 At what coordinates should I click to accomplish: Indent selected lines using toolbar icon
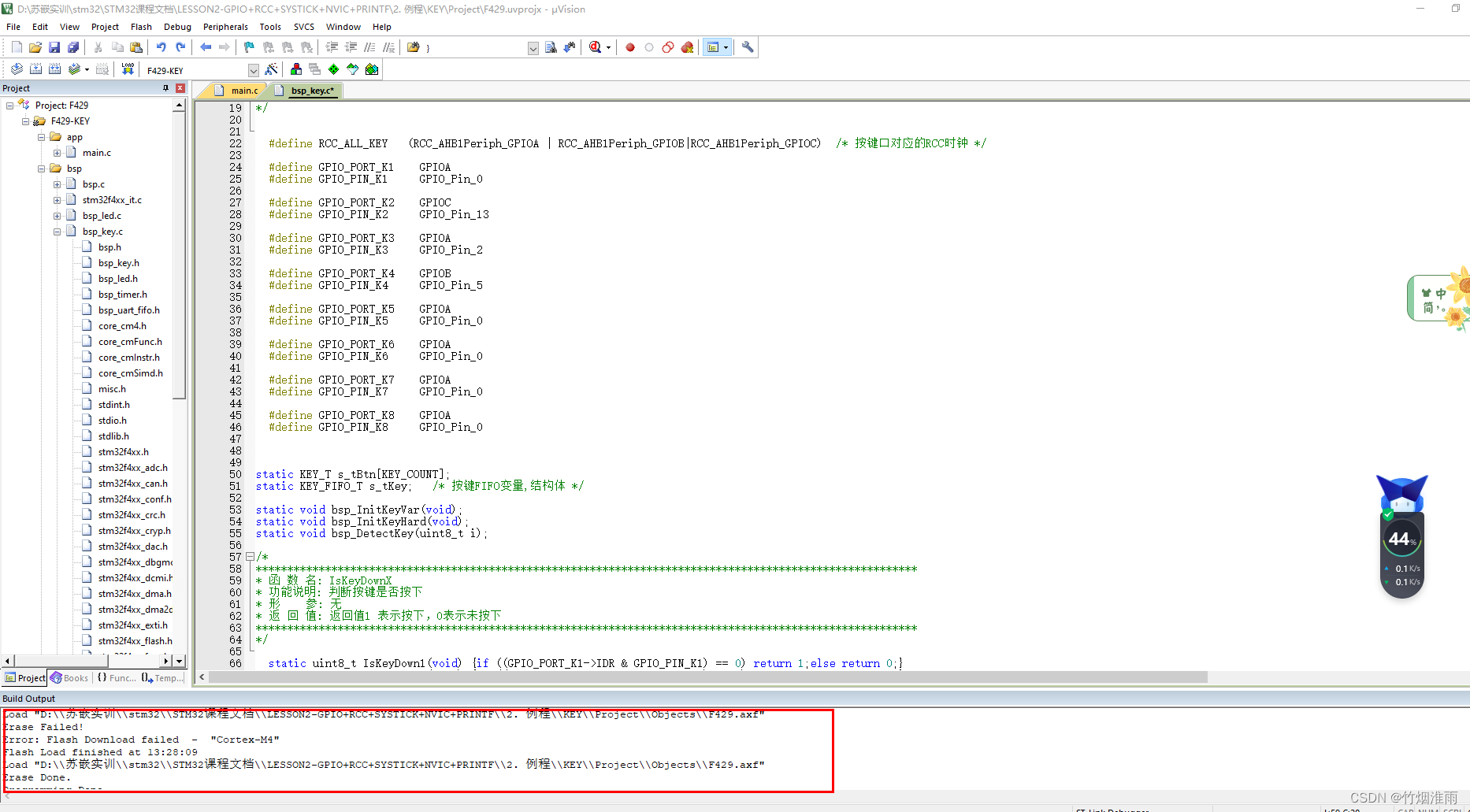(332, 47)
